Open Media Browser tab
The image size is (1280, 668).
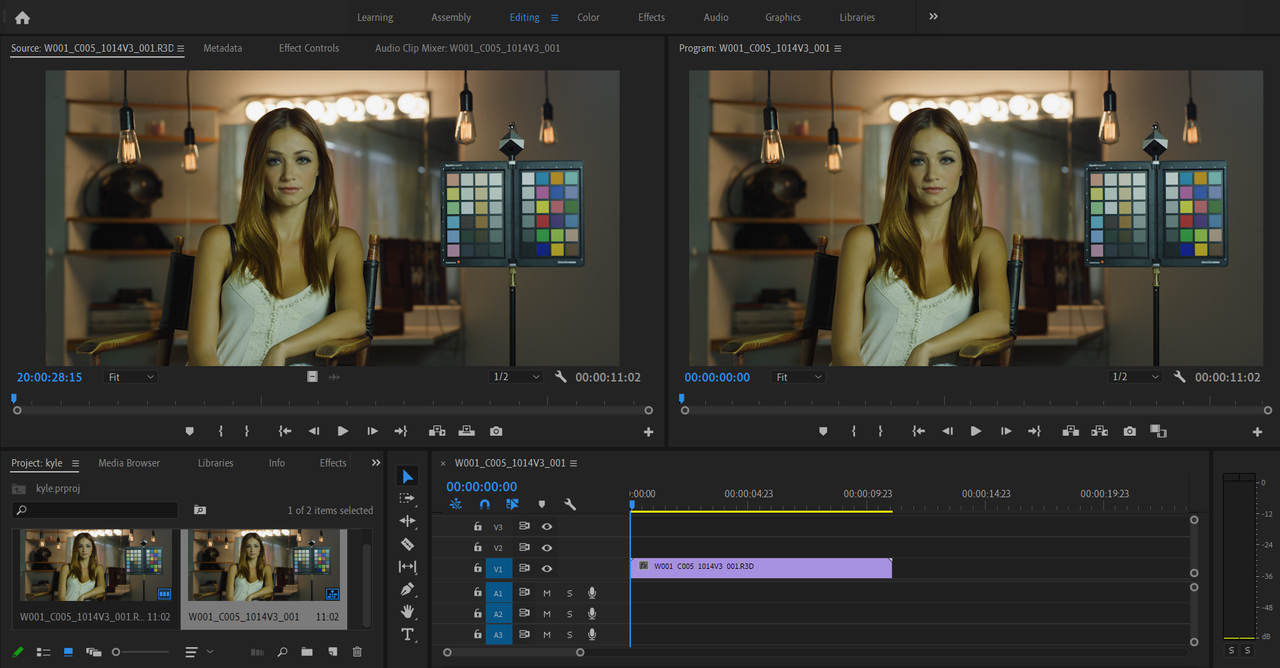point(129,463)
